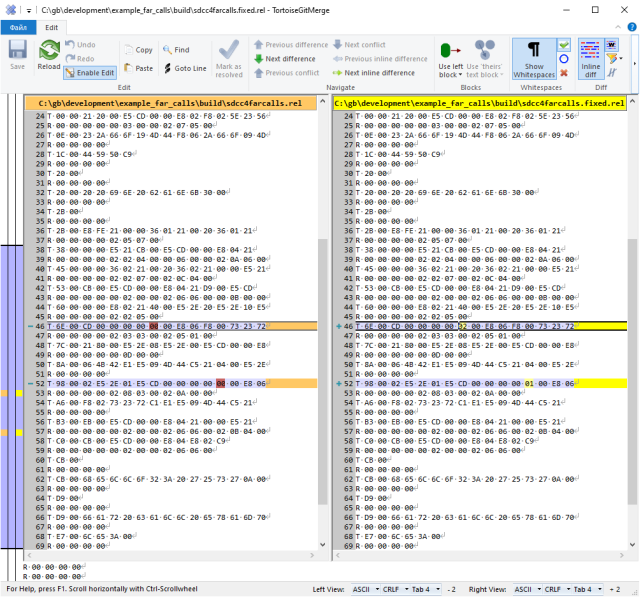Open Use left block dropdown arrow

tap(460, 75)
